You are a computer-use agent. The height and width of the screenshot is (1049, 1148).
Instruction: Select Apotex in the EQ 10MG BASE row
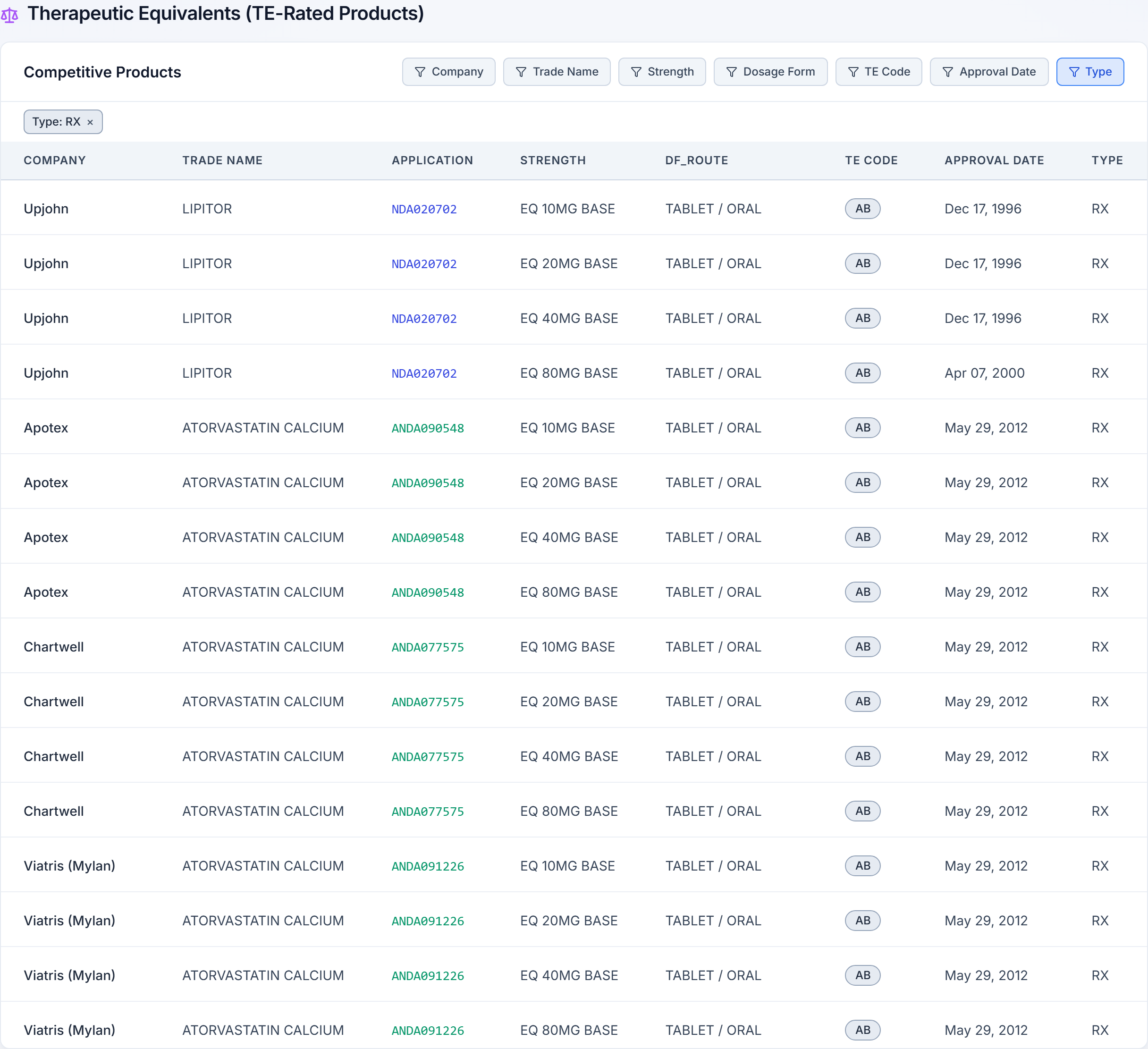46,428
